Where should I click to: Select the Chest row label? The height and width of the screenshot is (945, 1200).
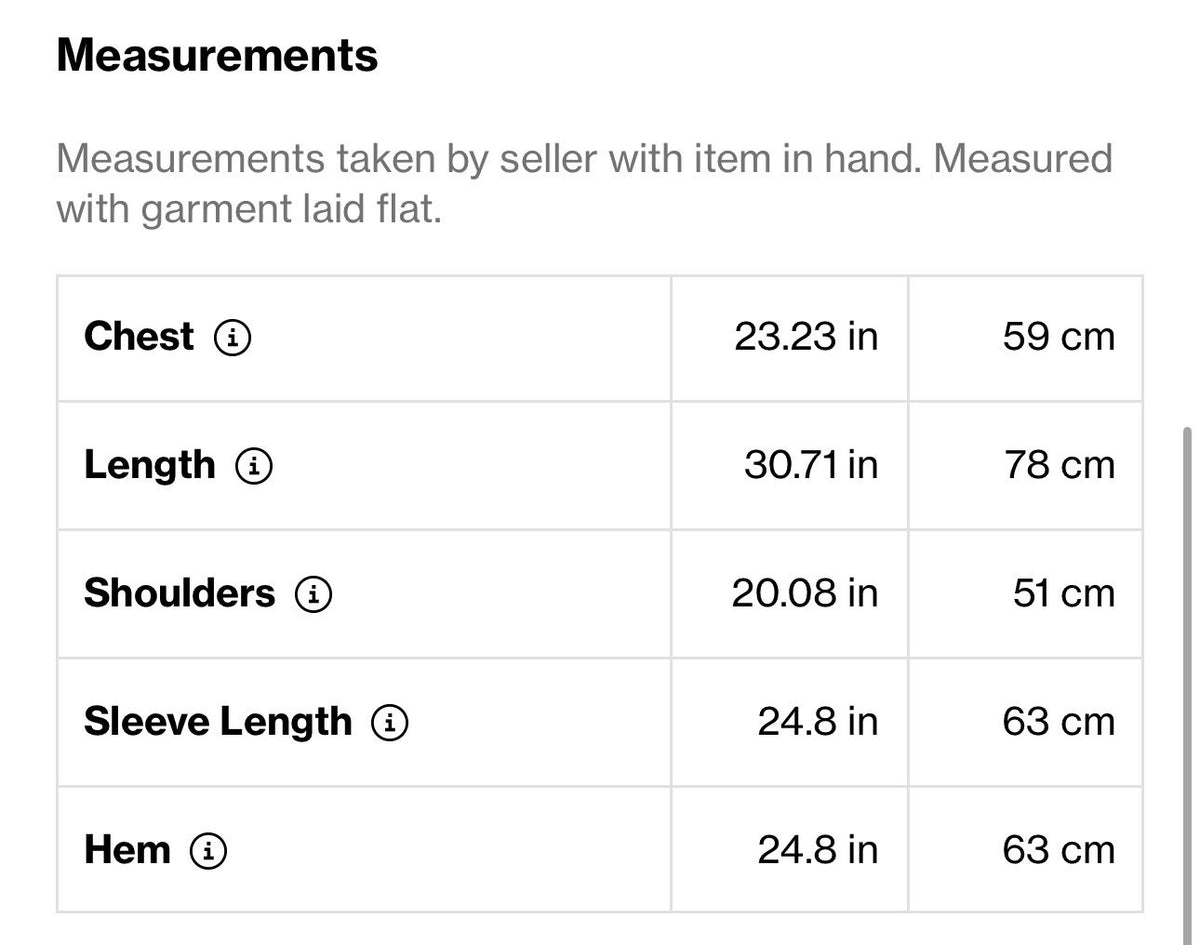pyautogui.click(x=139, y=337)
